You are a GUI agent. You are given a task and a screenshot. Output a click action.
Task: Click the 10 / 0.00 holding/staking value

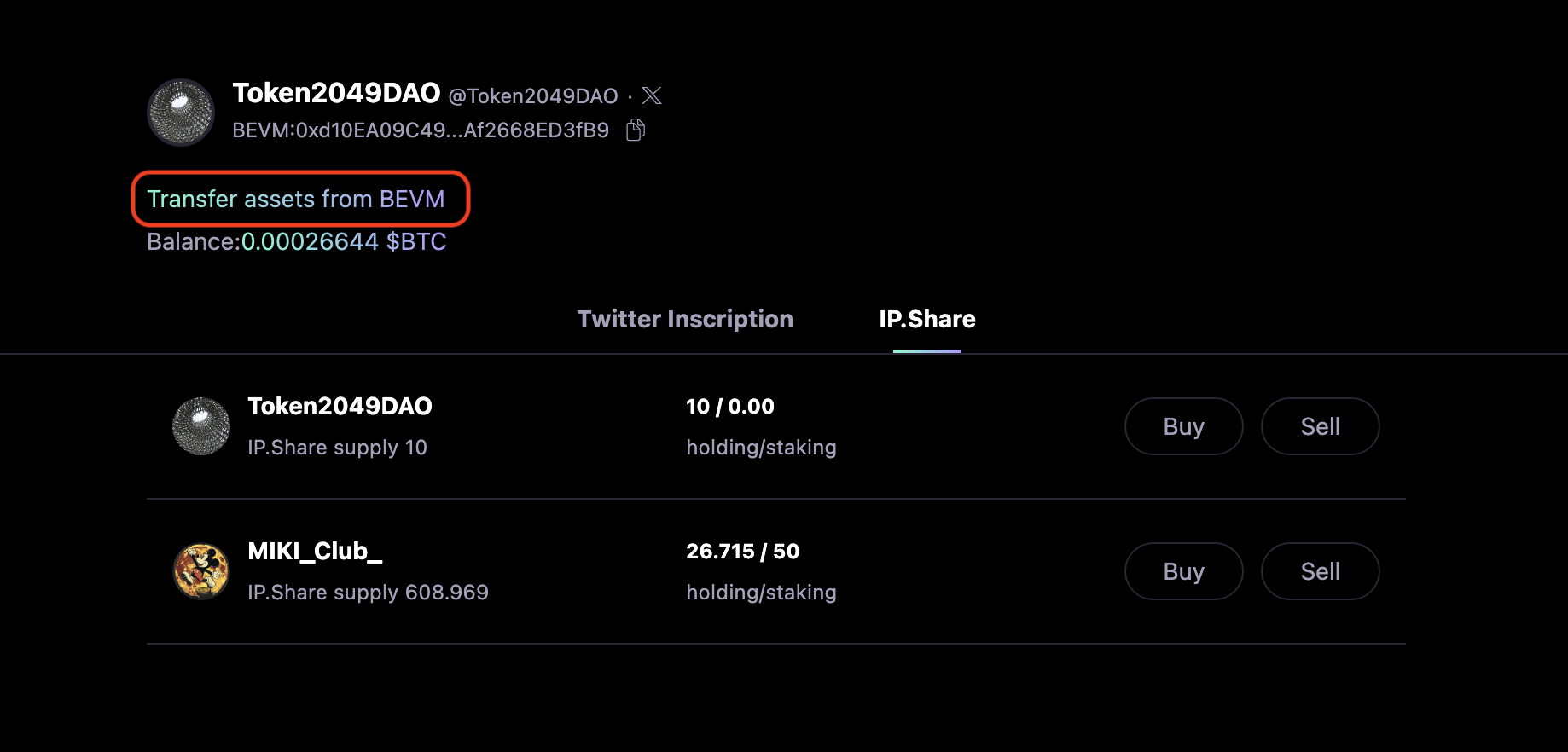point(730,407)
